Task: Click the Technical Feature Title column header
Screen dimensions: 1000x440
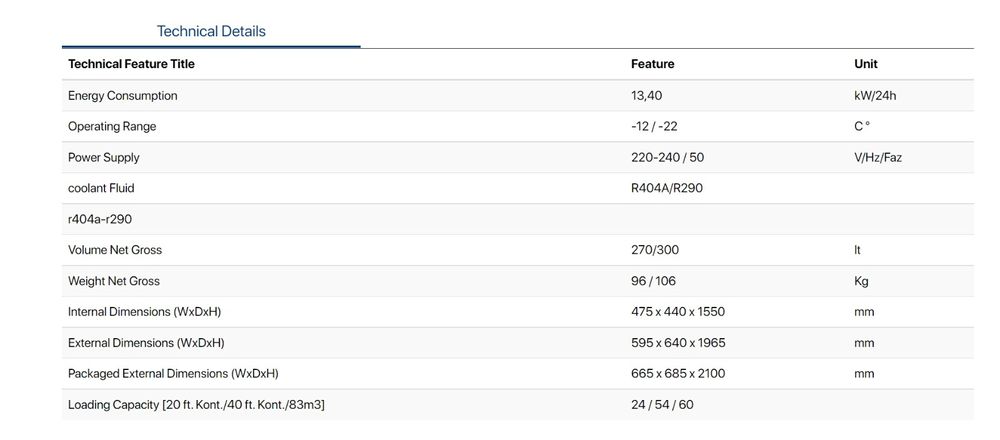Action: pos(131,64)
